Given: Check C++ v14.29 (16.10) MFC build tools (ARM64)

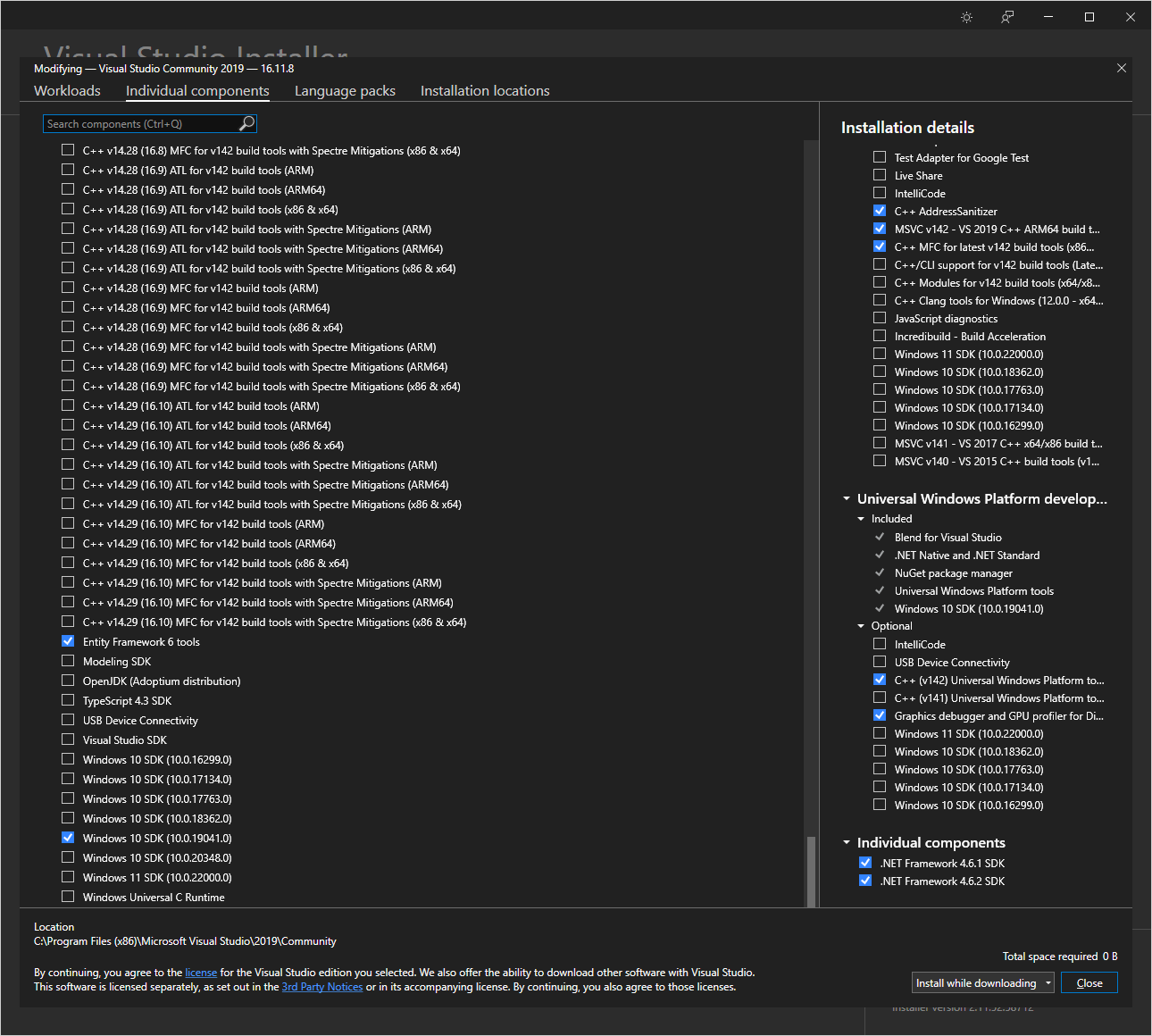Looking at the screenshot, I should [x=68, y=543].
